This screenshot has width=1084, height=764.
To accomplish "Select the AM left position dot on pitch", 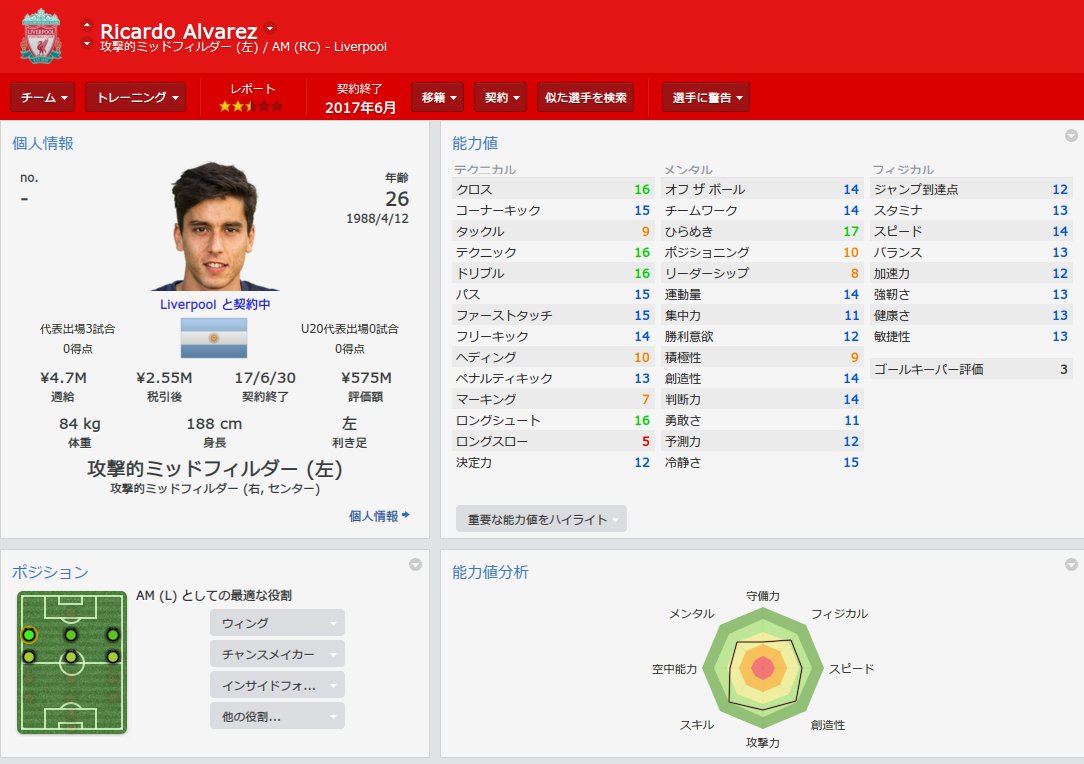I will click(x=29, y=635).
